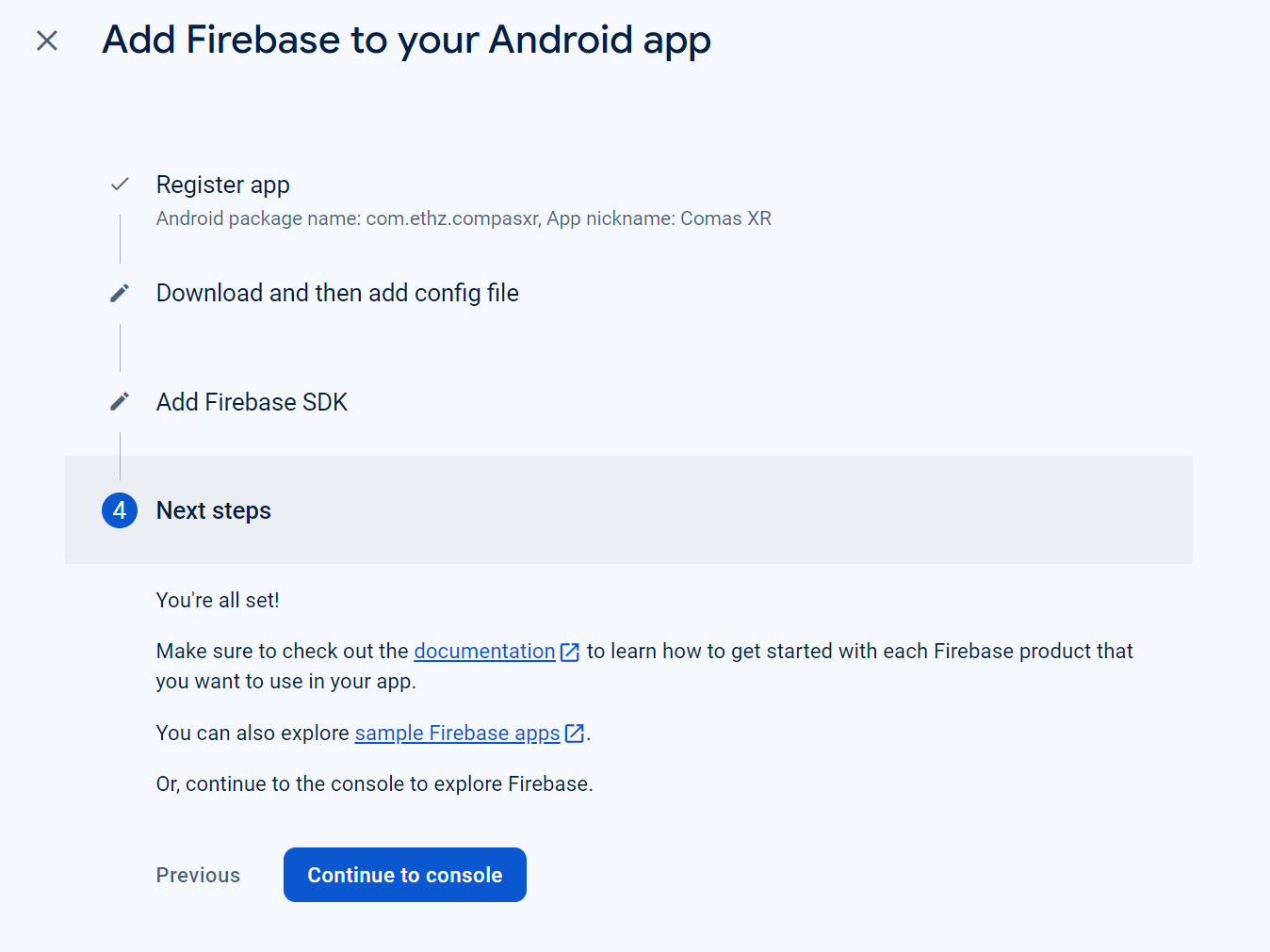Open the sample Firebase apps link

click(x=456, y=733)
